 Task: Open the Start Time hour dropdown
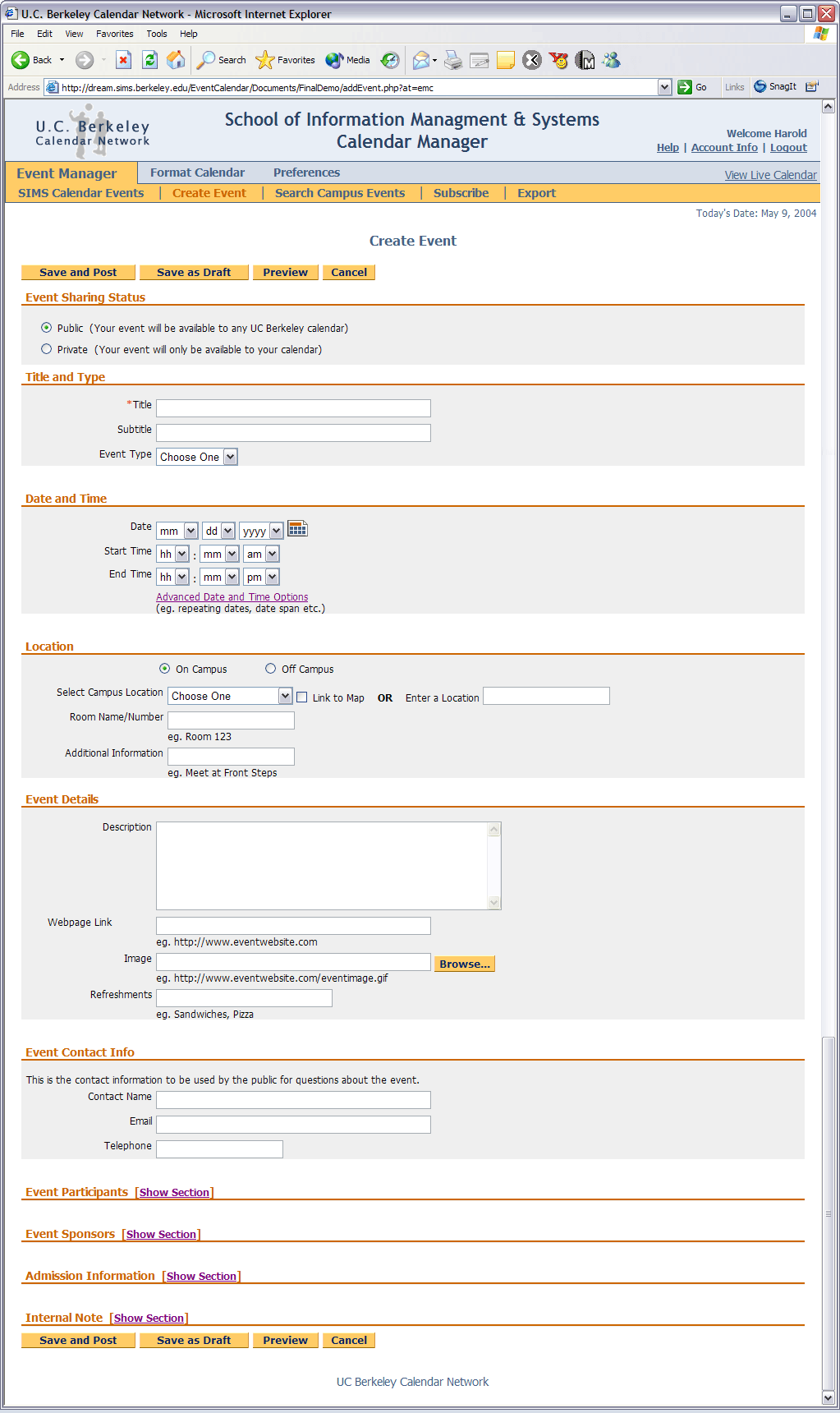[x=173, y=554]
